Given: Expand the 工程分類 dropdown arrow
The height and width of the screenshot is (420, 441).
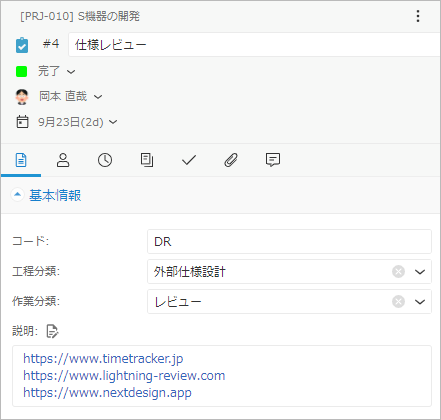Looking at the screenshot, I should coord(420,272).
